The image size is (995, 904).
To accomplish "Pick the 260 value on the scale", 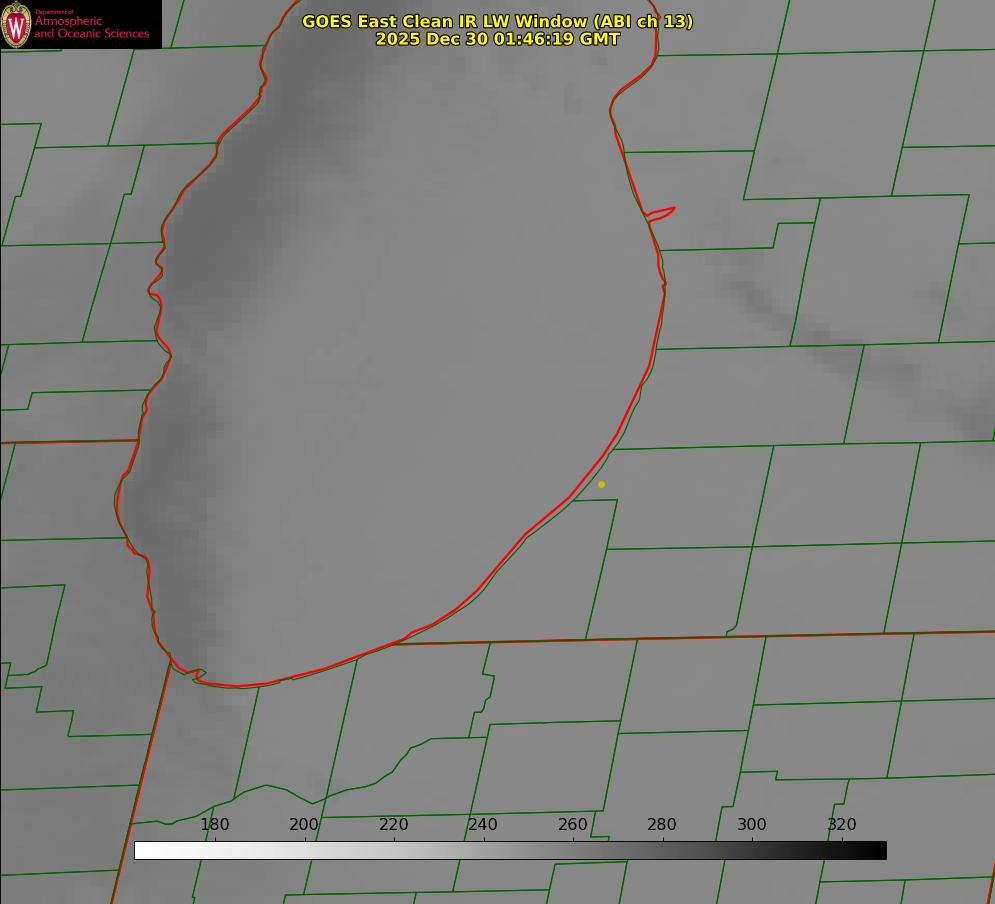I will pos(573,825).
